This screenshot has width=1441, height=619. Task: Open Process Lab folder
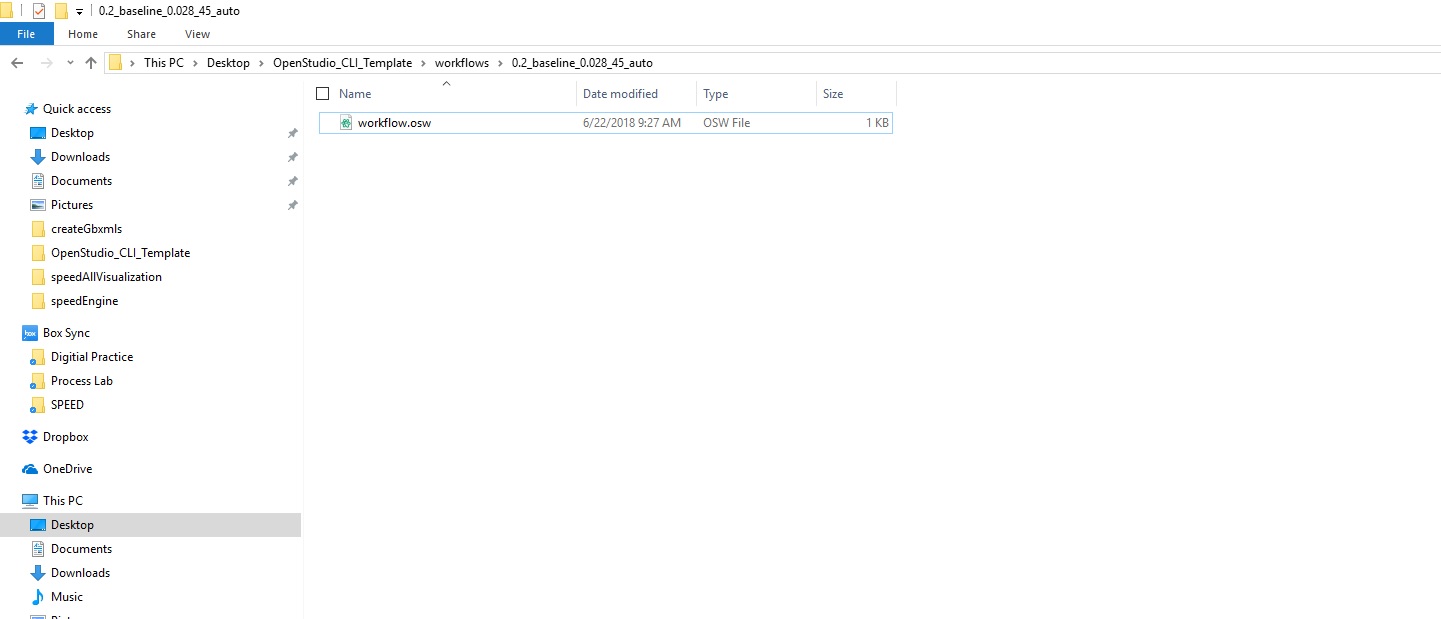point(82,381)
